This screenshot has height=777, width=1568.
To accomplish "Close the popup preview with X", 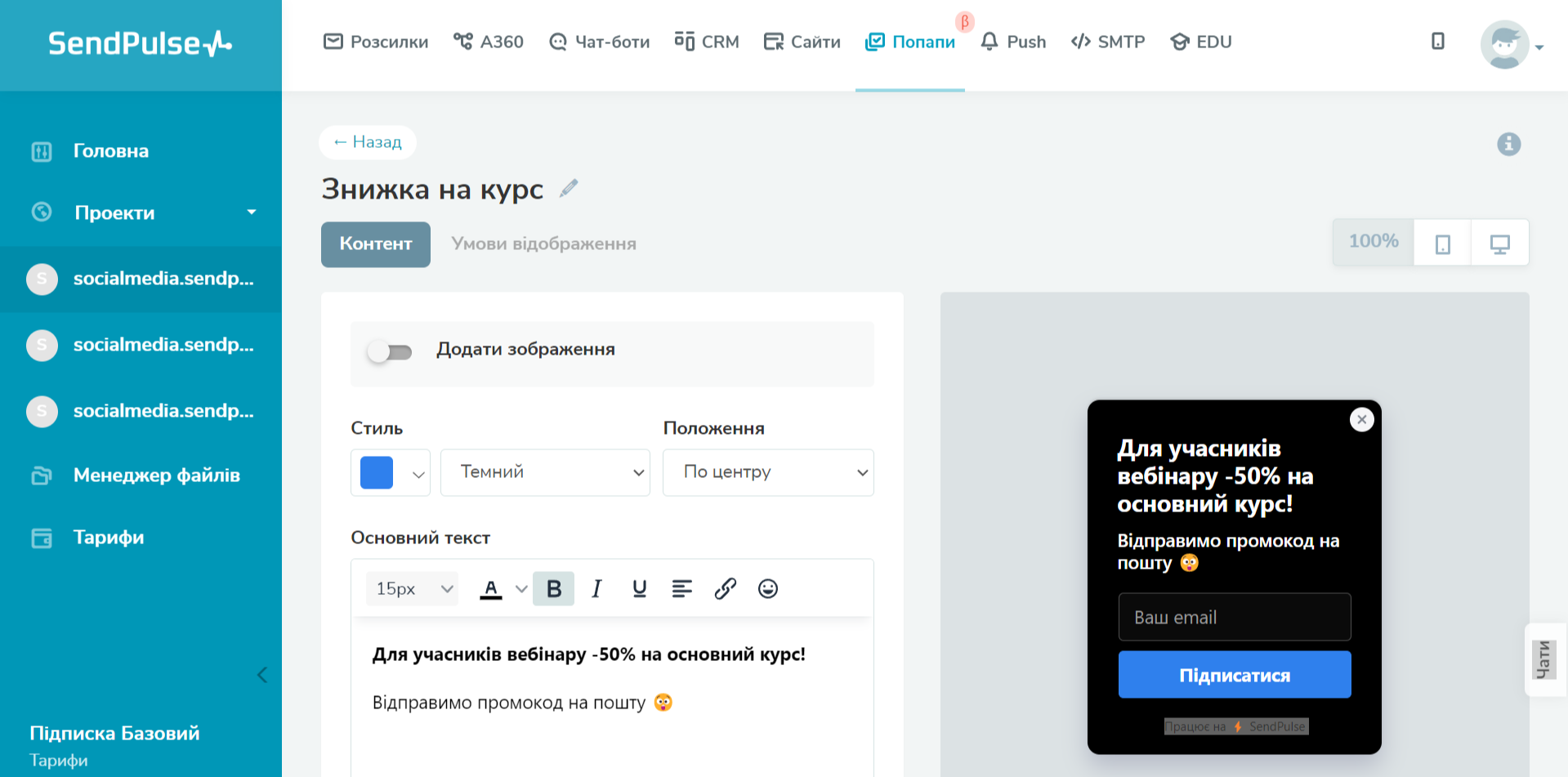I will pos(1361,420).
